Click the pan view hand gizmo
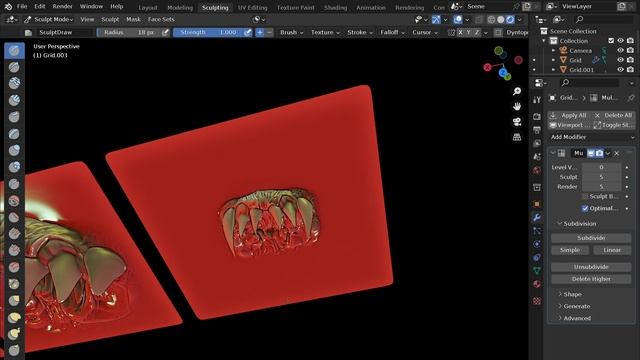 click(x=517, y=106)
